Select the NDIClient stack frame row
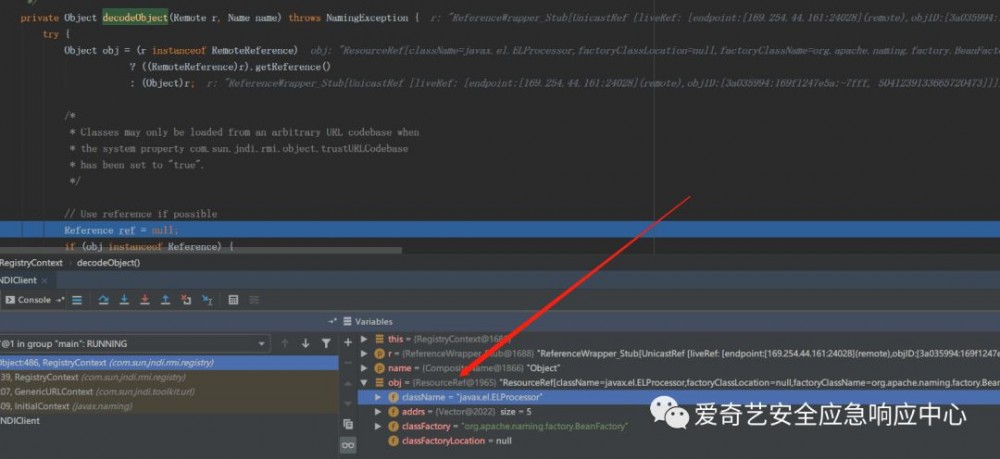 coord(169,421)
